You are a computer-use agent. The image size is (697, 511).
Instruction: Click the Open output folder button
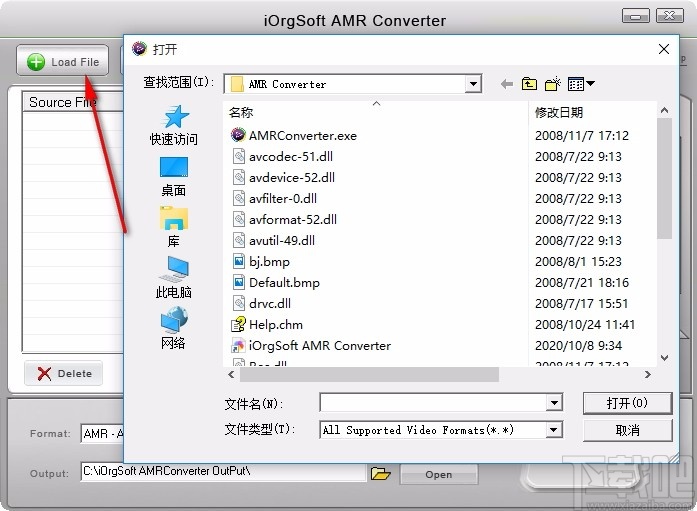(x=439, y=474)
